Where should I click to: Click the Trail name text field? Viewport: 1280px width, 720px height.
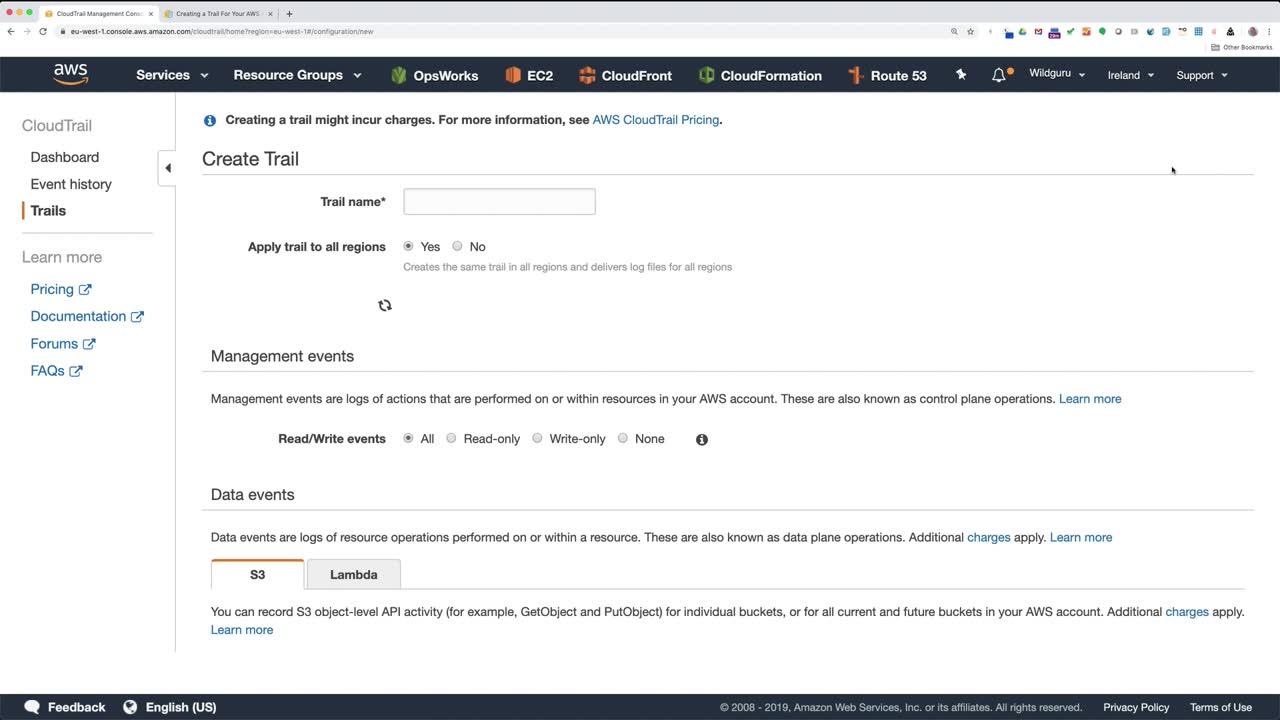[499, 201]
